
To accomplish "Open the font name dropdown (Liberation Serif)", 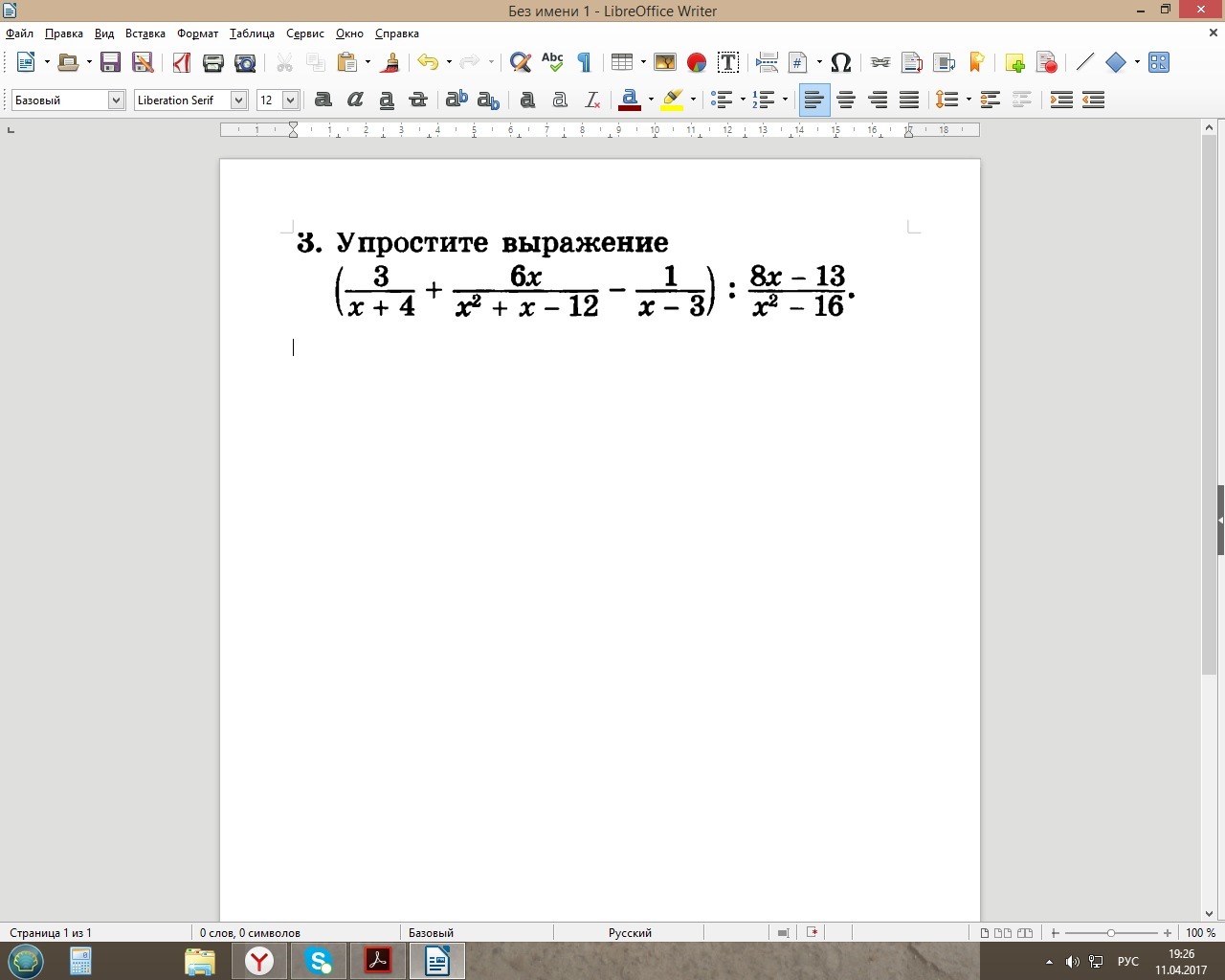I will 239,100.
